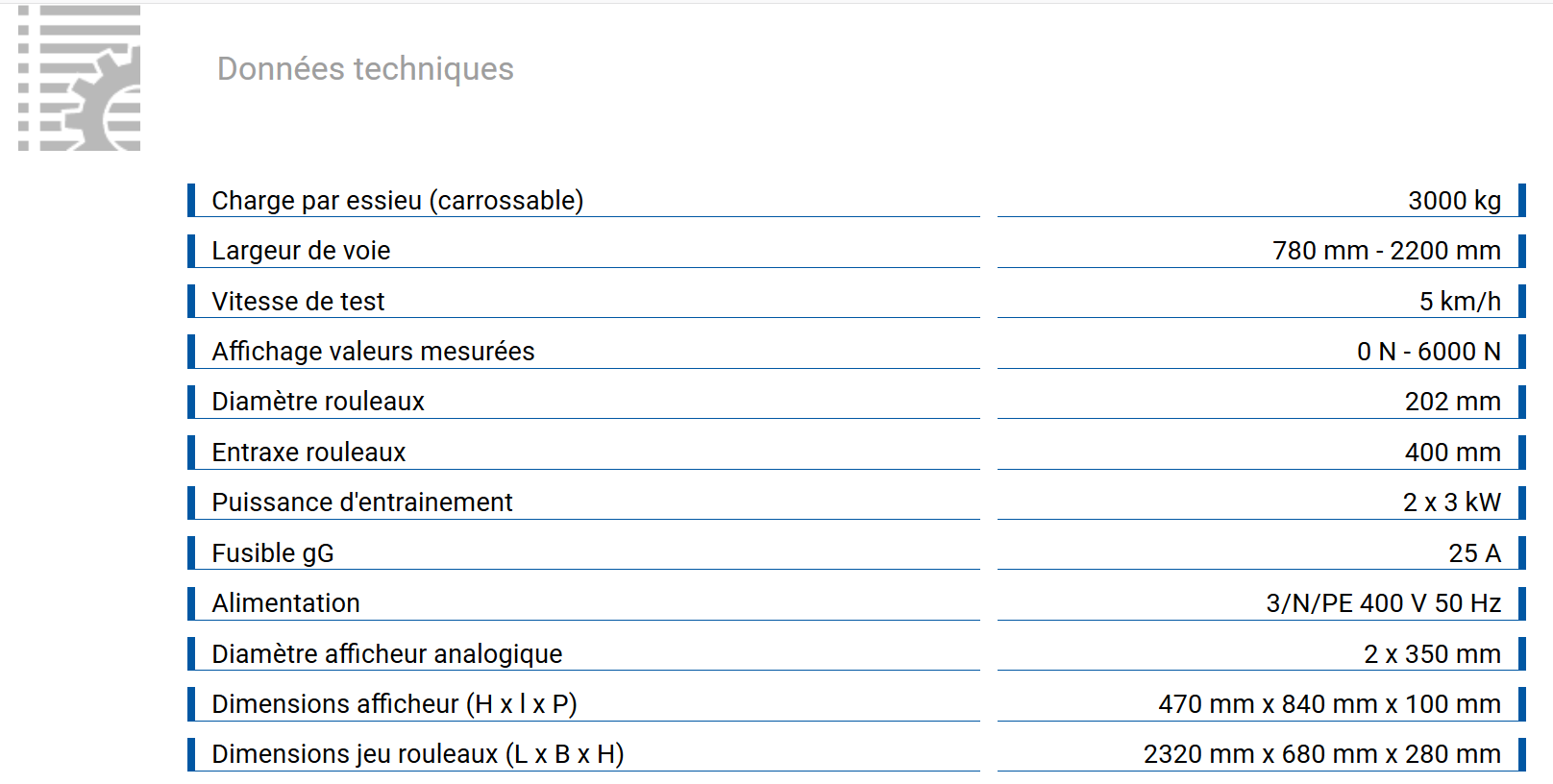Click the "Dimensions jeu rouleaux" label
This screenshot has height=784, width=1553.
pos(418,754)
